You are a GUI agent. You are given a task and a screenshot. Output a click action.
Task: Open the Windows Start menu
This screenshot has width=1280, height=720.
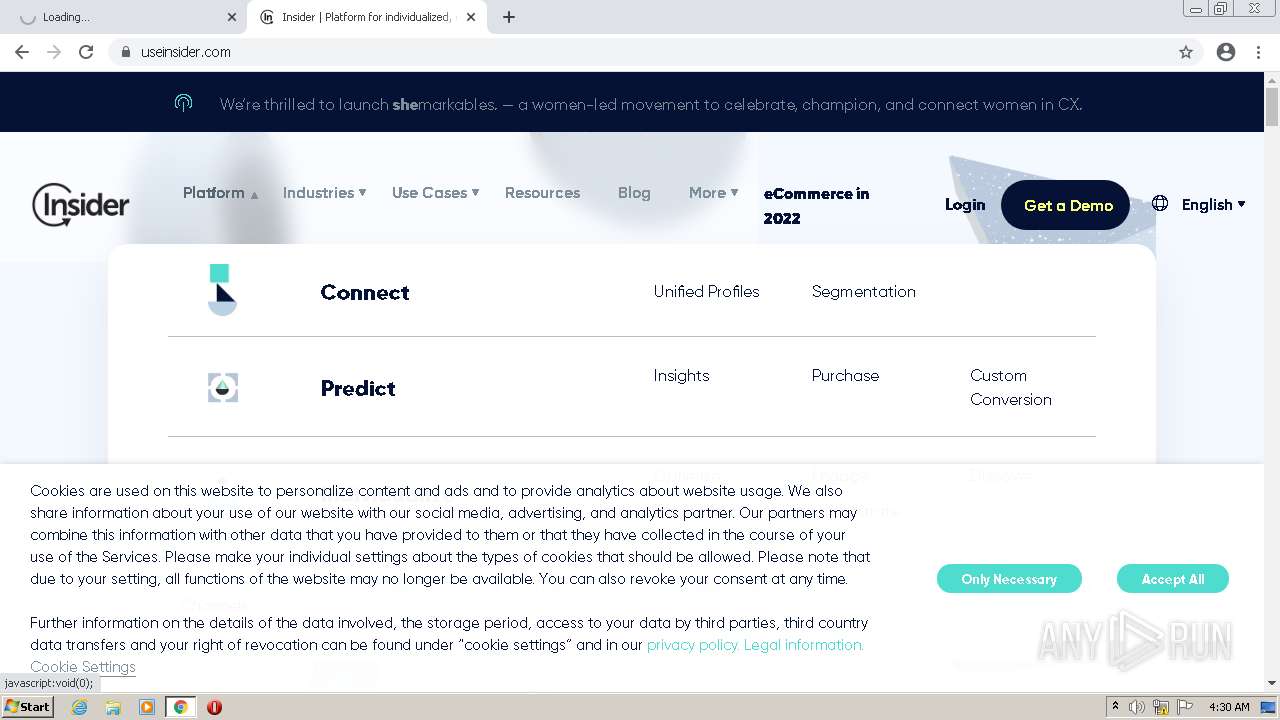tap(28, 707)
